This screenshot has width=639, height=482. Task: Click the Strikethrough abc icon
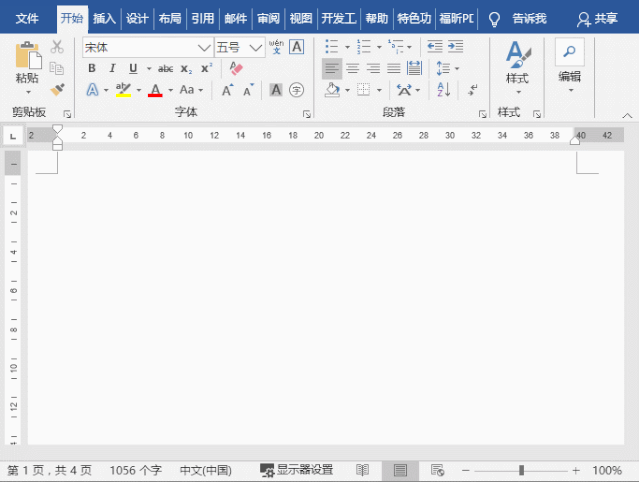[165, 68]
